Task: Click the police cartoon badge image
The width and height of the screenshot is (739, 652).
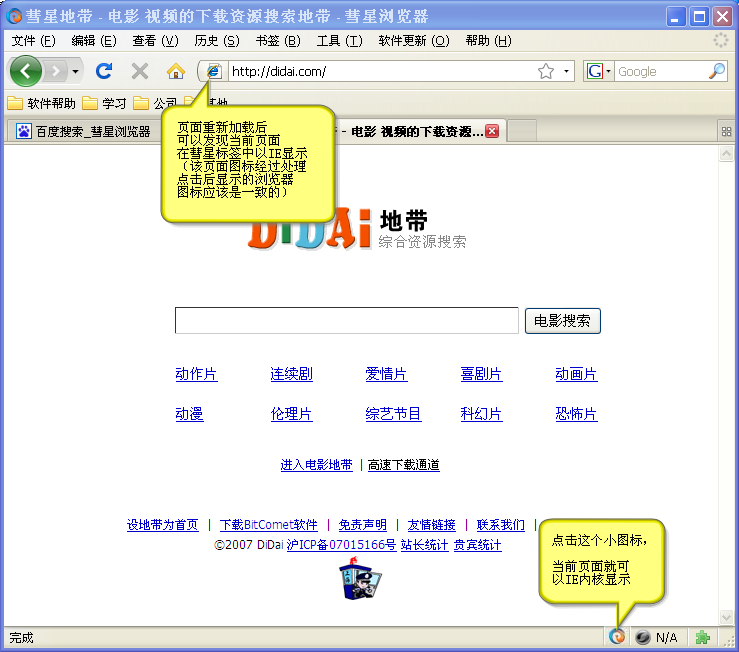Action: click(360, 578)
